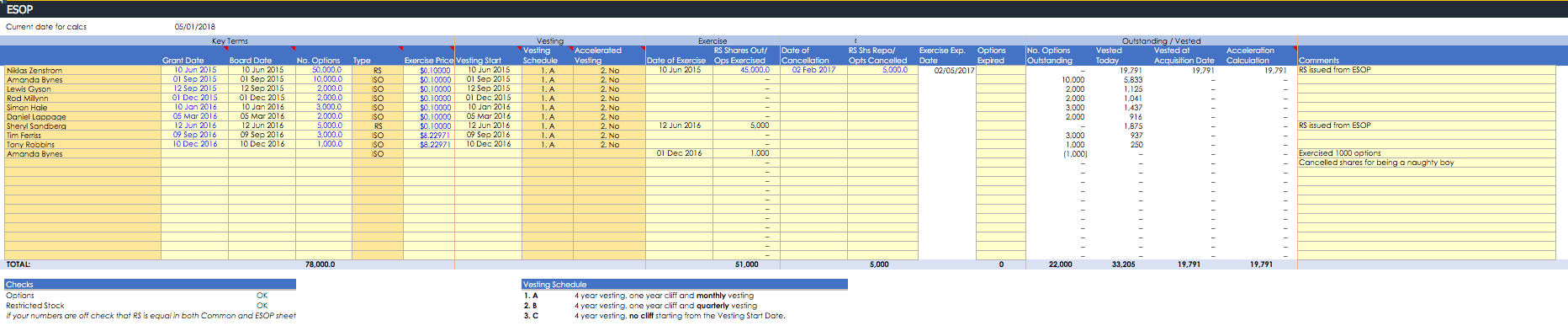The image size is (1568, 331).
Task: Select the Lewis Gyson name cell
Action: (x=82, y=89)
